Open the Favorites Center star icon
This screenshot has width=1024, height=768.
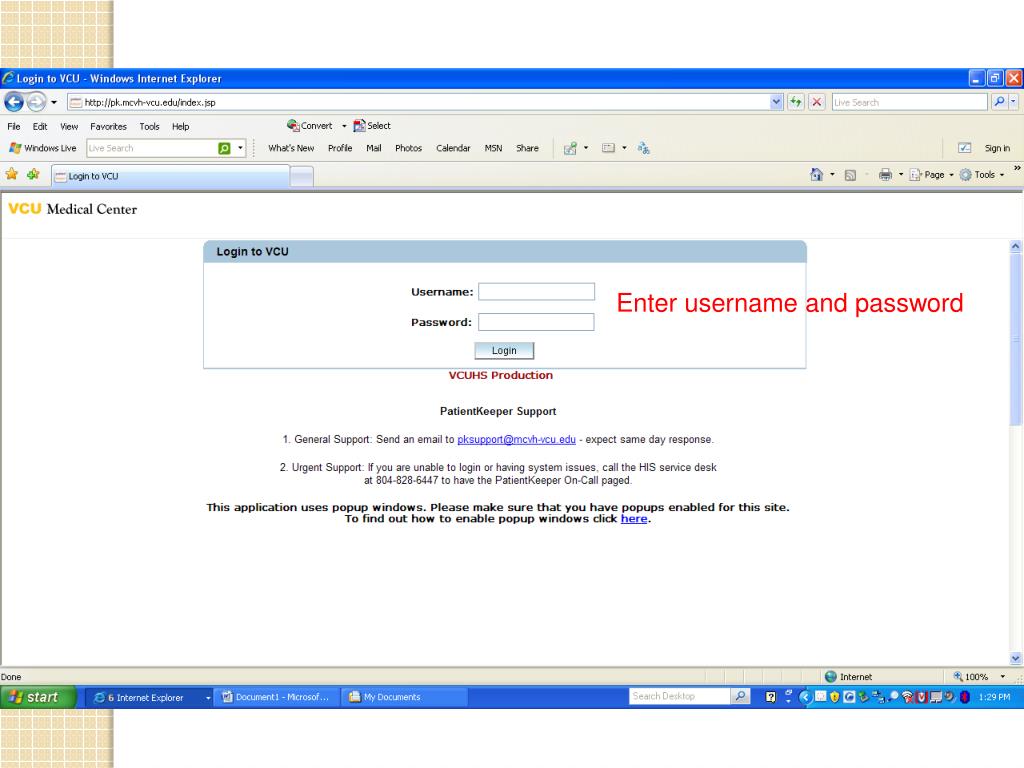point(12,174)
